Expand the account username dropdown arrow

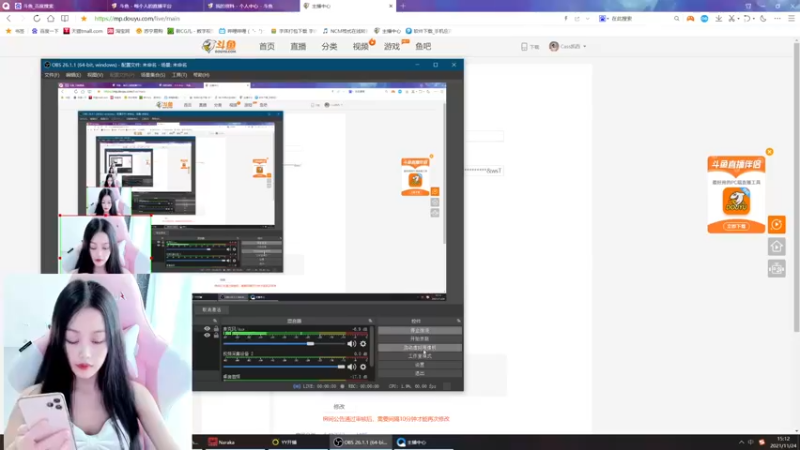point(585,46)
